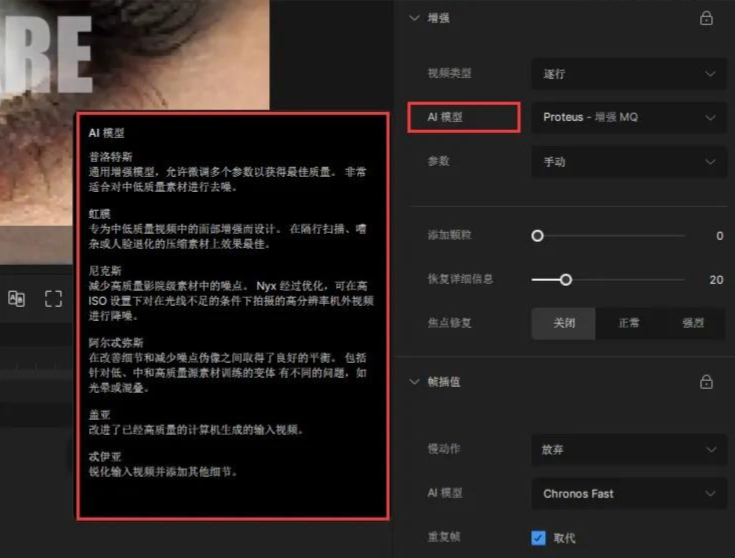Screen dimensions: 735x558
Task: Click the 恢复详细信息 slider handle
Action: click(566, 280)
